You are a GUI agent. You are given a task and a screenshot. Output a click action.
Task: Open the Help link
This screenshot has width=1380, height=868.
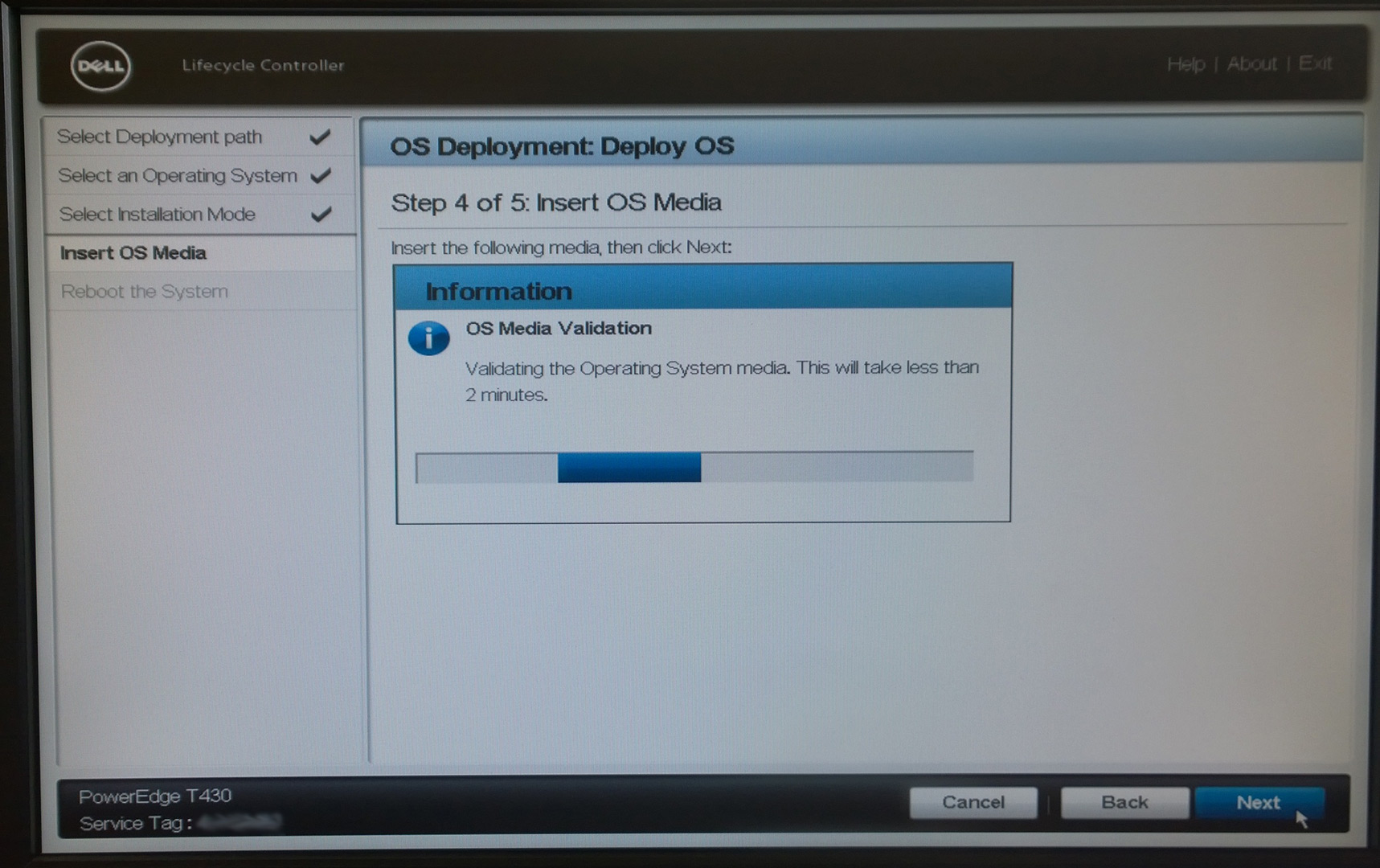point(1185,63)
